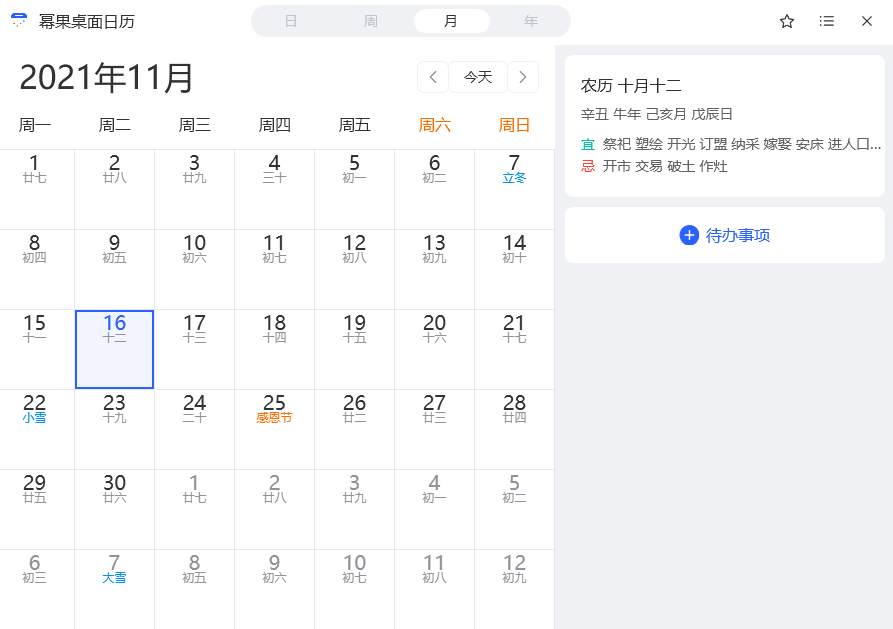Image resolution: width=893 pixels, height=629 pixels.
Task: Jump to today with 今天 button
Action: [x=478, y=77]
